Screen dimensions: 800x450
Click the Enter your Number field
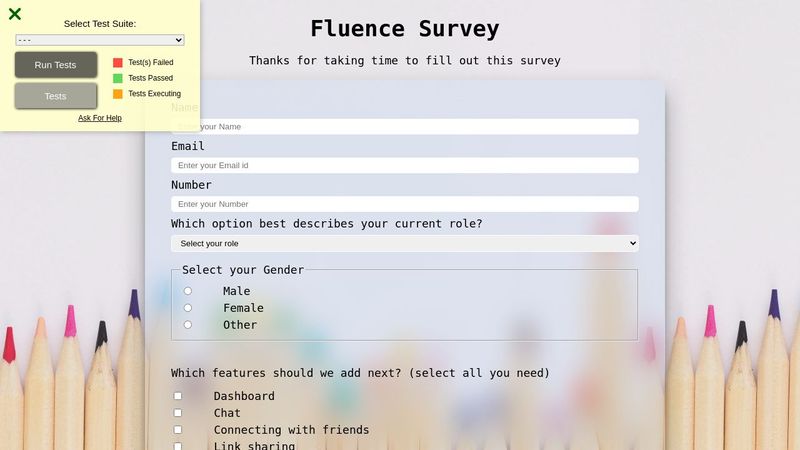pos(405,204)
